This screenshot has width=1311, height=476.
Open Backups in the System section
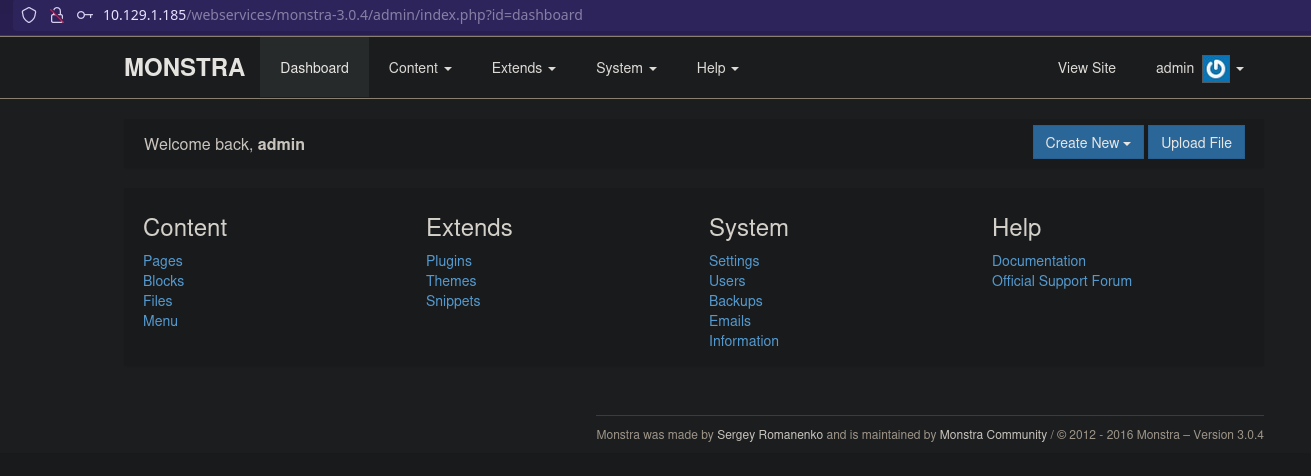click(x=735, y=301)
